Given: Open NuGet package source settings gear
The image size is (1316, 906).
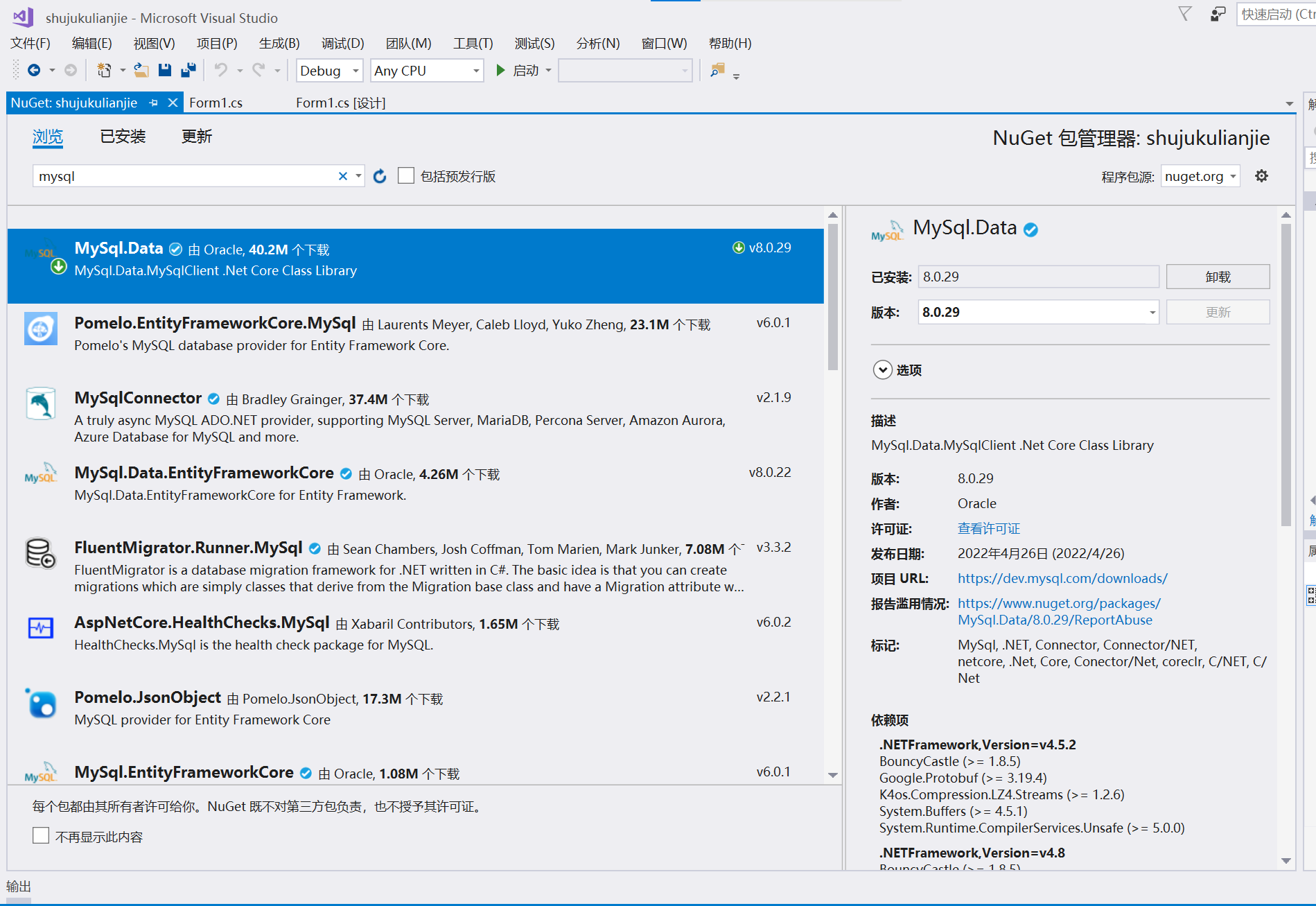Looking at the screenshot, I should coord(1261,176).
